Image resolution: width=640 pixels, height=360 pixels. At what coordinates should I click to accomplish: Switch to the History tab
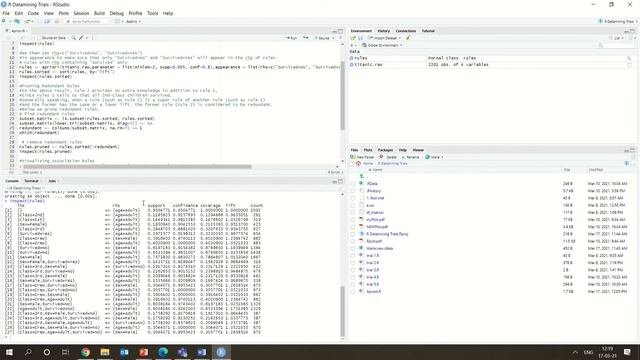coord(384,31)
